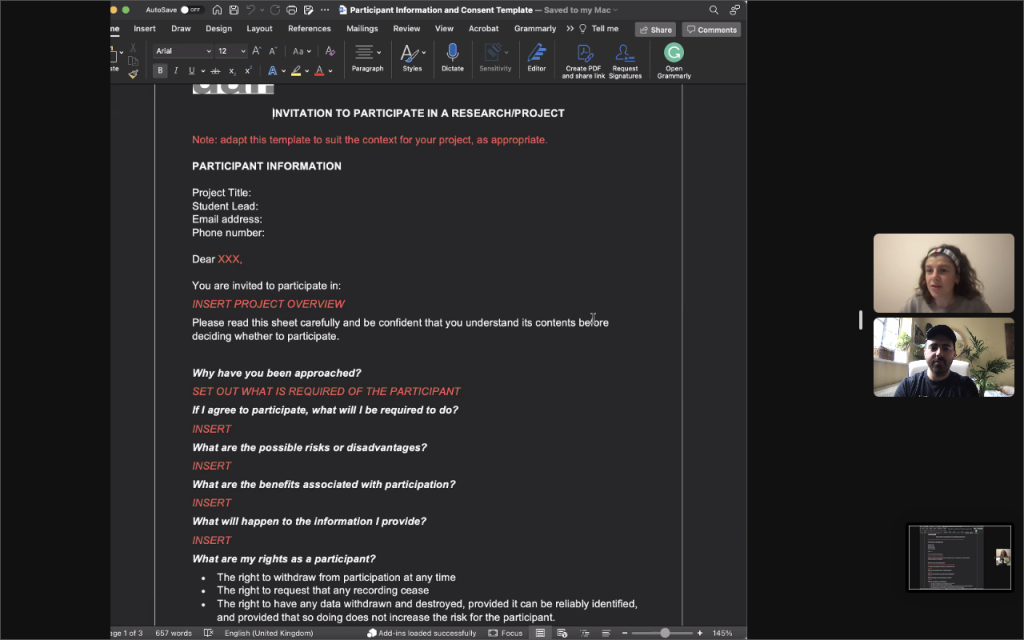Zoom out with the minus button
The height and width of the screenshot is (640, 1024).
(624, 633)
